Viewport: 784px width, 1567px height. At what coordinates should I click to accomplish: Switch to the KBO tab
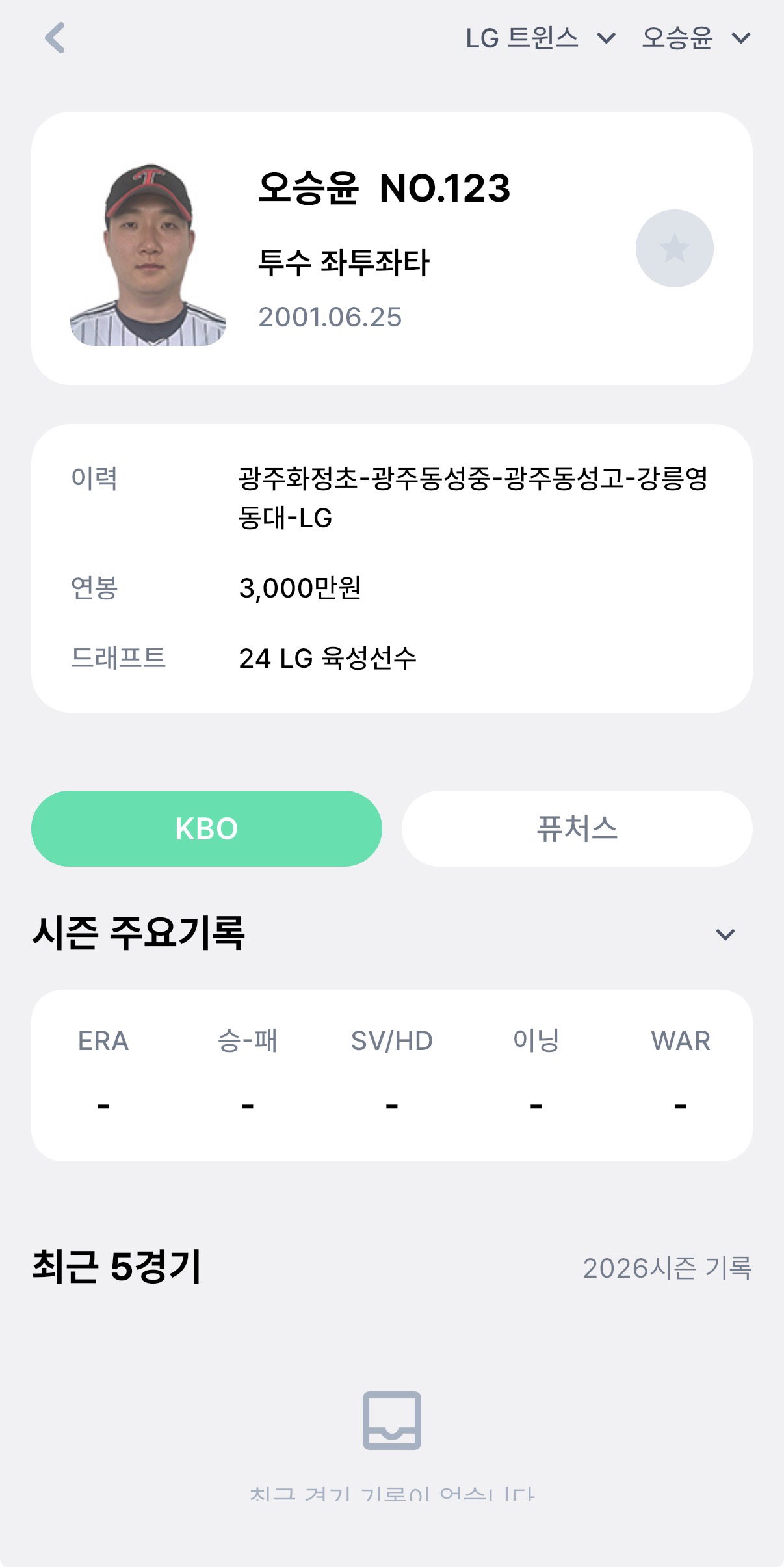[x=207, y=828]
